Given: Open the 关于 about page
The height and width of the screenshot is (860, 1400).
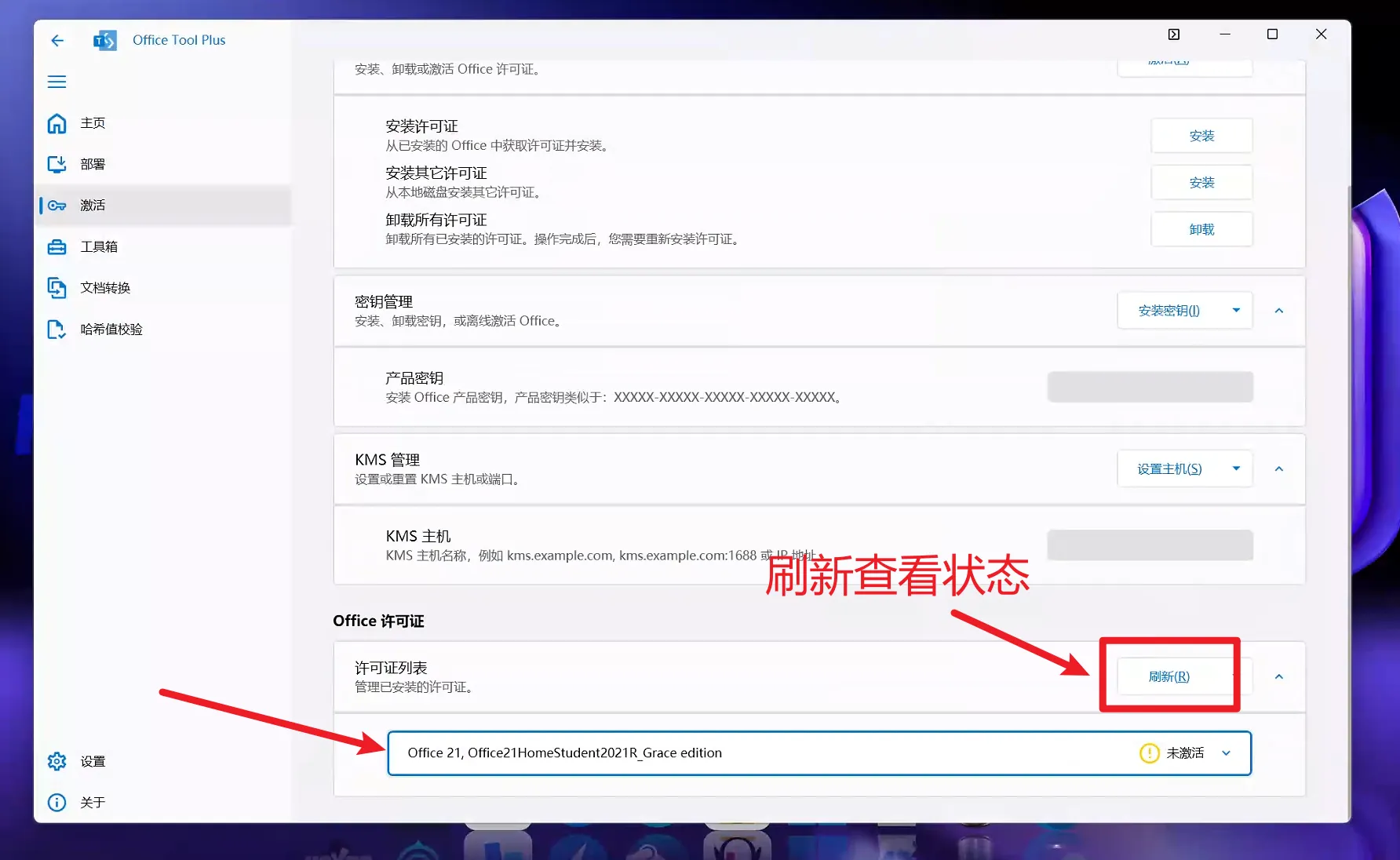Looking at the screenshot, I should pyautogui.click(x=162, y=802).
